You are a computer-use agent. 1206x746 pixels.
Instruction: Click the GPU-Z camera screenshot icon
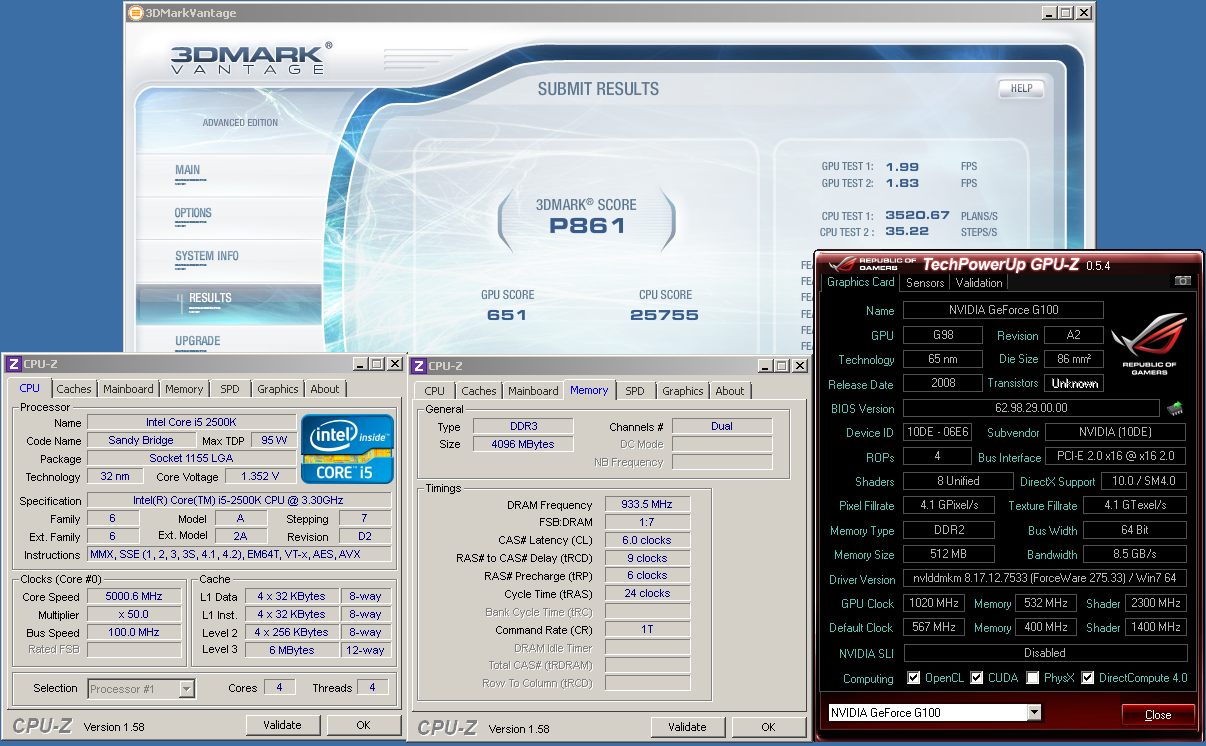1183,281
